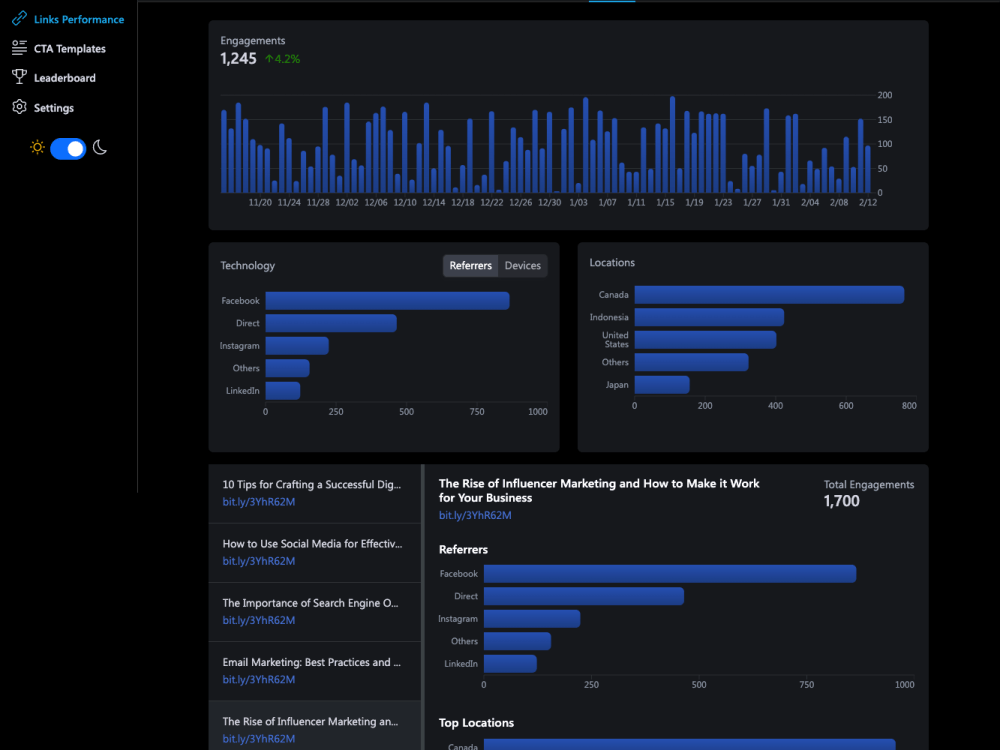This screenshot has width=1000, height=750.
Task: Click the Canada bar in Locations chart
Action: [769, 295]
